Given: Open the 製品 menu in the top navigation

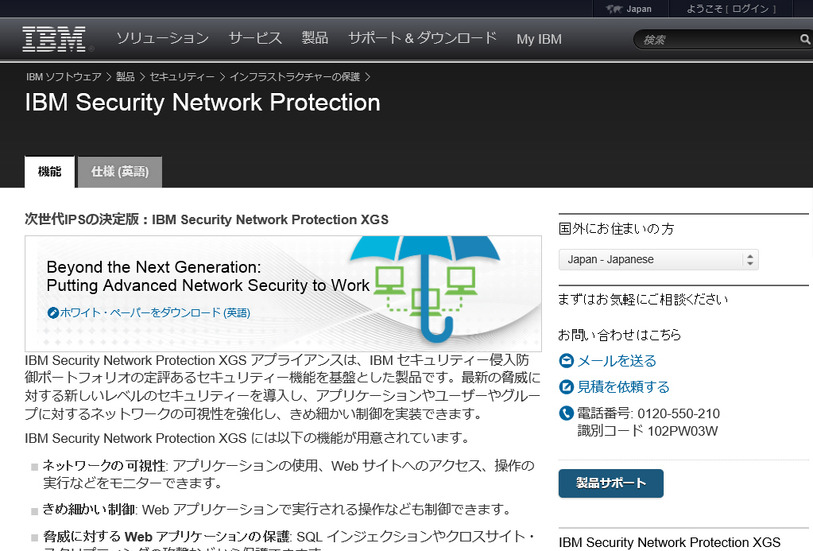Looking at the screenshot, I should coord(315,39).
